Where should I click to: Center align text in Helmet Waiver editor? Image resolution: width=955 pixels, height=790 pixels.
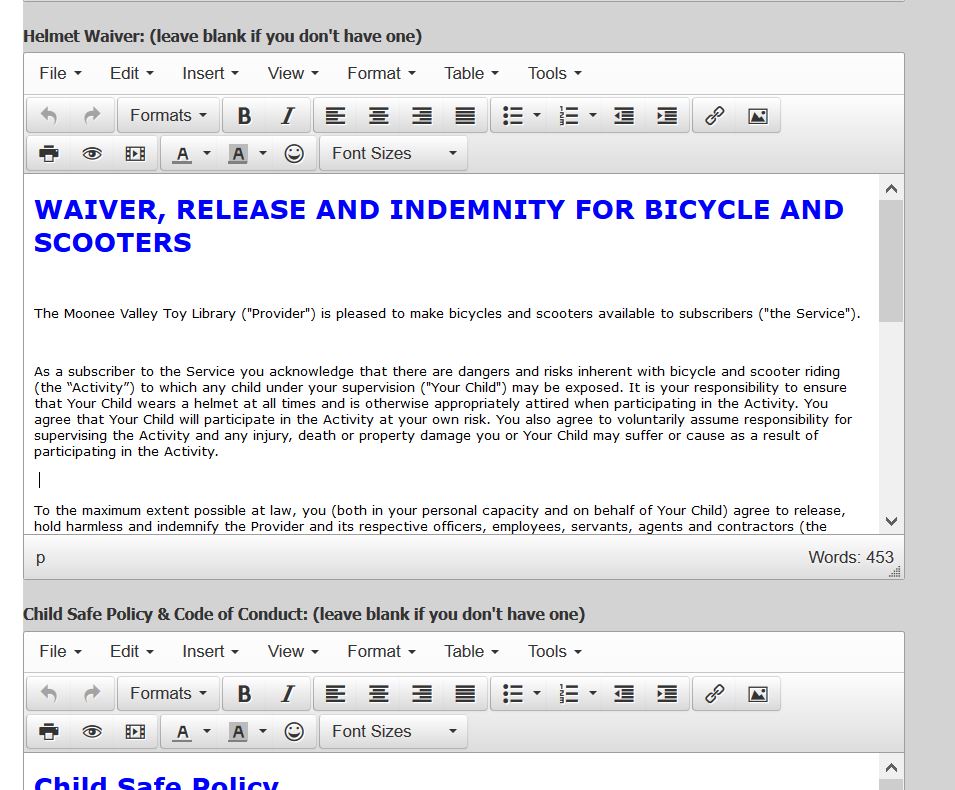tap(378, 116)
